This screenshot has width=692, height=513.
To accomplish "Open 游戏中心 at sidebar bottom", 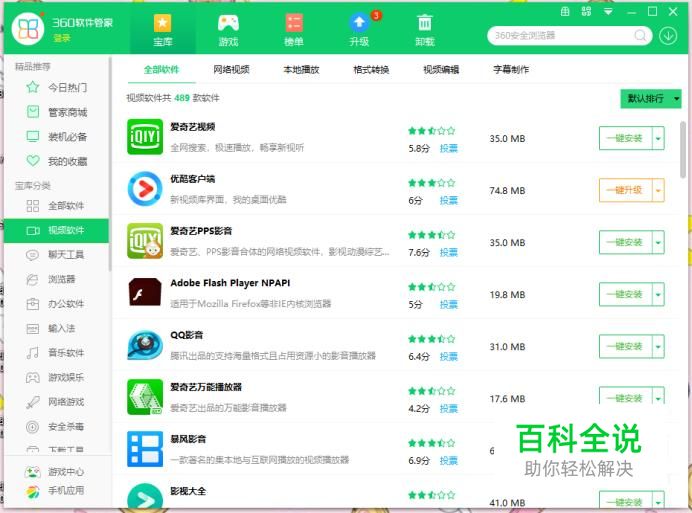I will 55,472.
